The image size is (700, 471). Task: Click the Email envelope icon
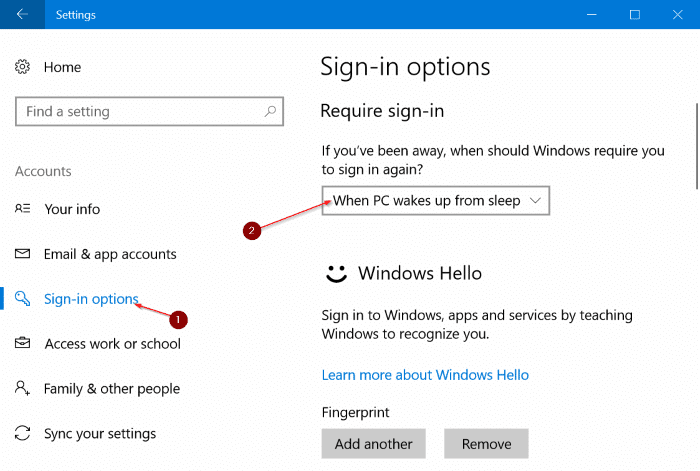pos(22,254)
